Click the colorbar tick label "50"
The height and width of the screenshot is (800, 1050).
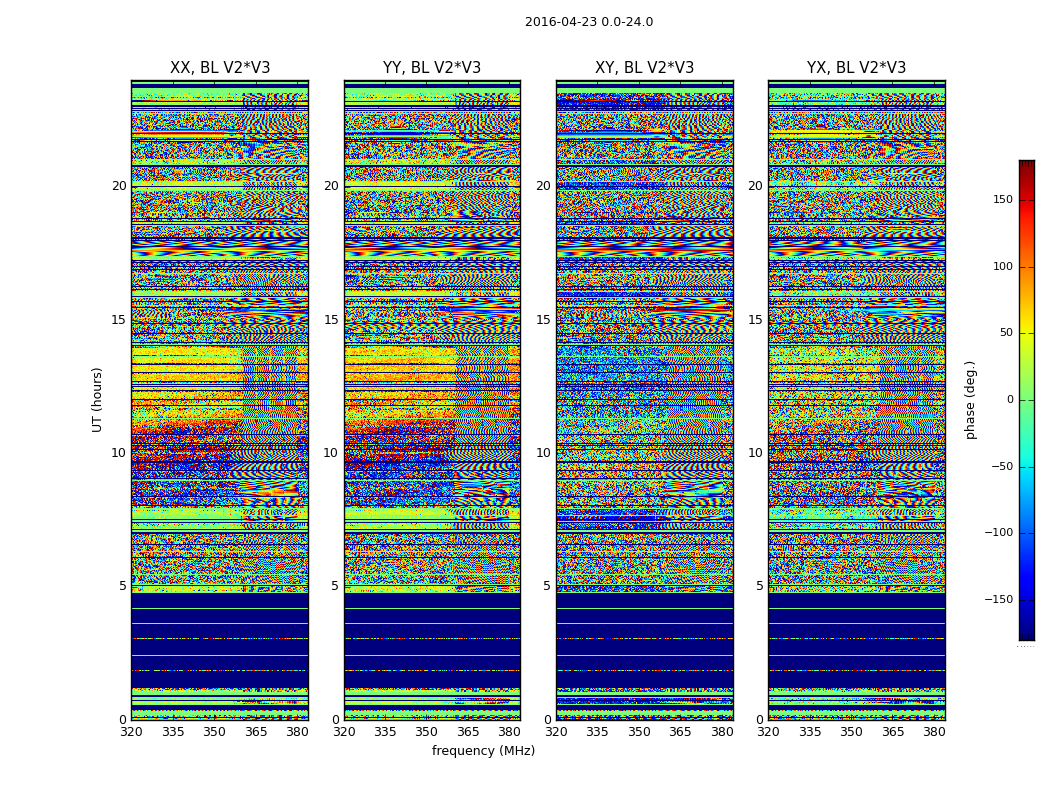point(1006,333)
